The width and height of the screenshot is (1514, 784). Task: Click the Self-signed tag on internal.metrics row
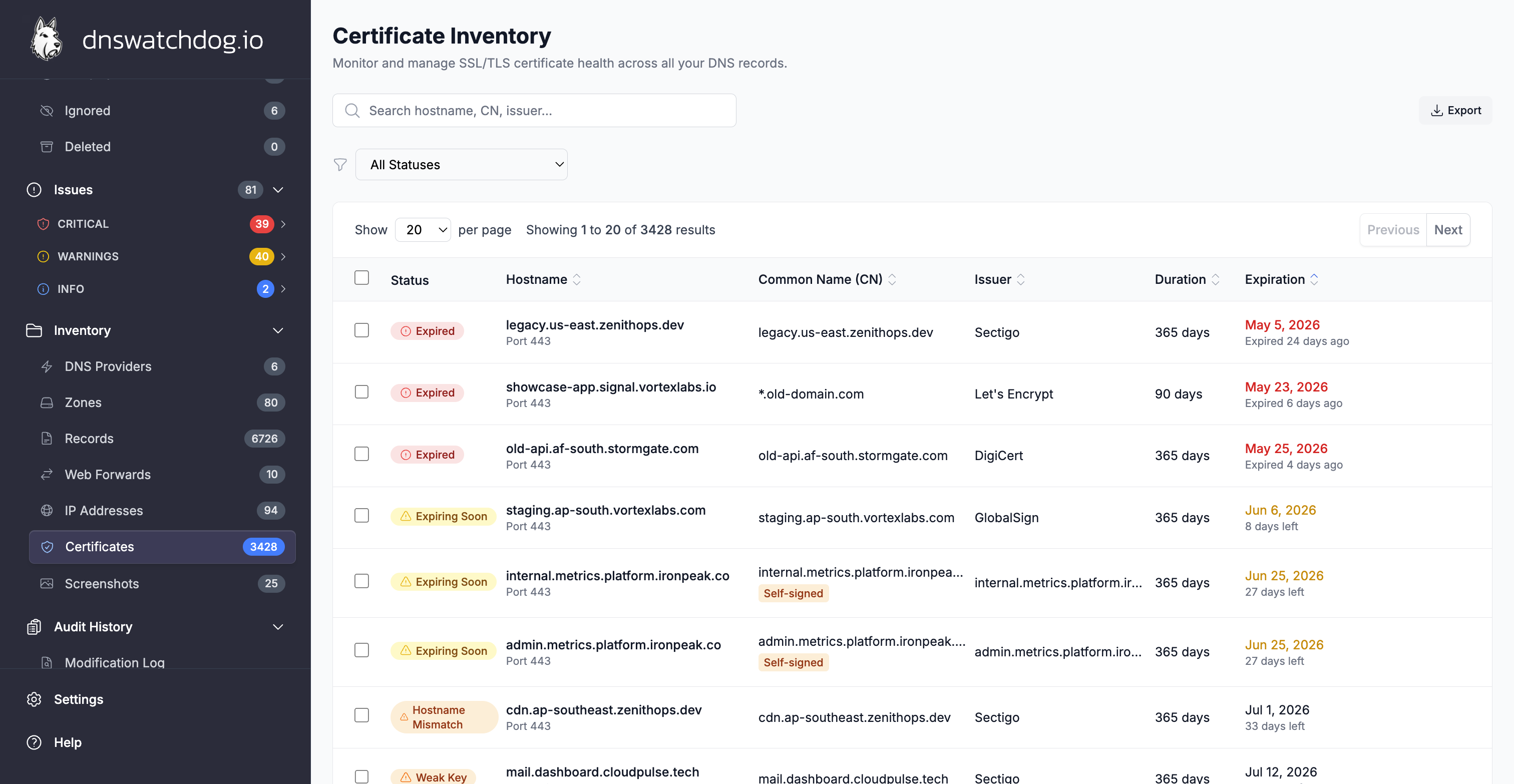pos(793,593)
